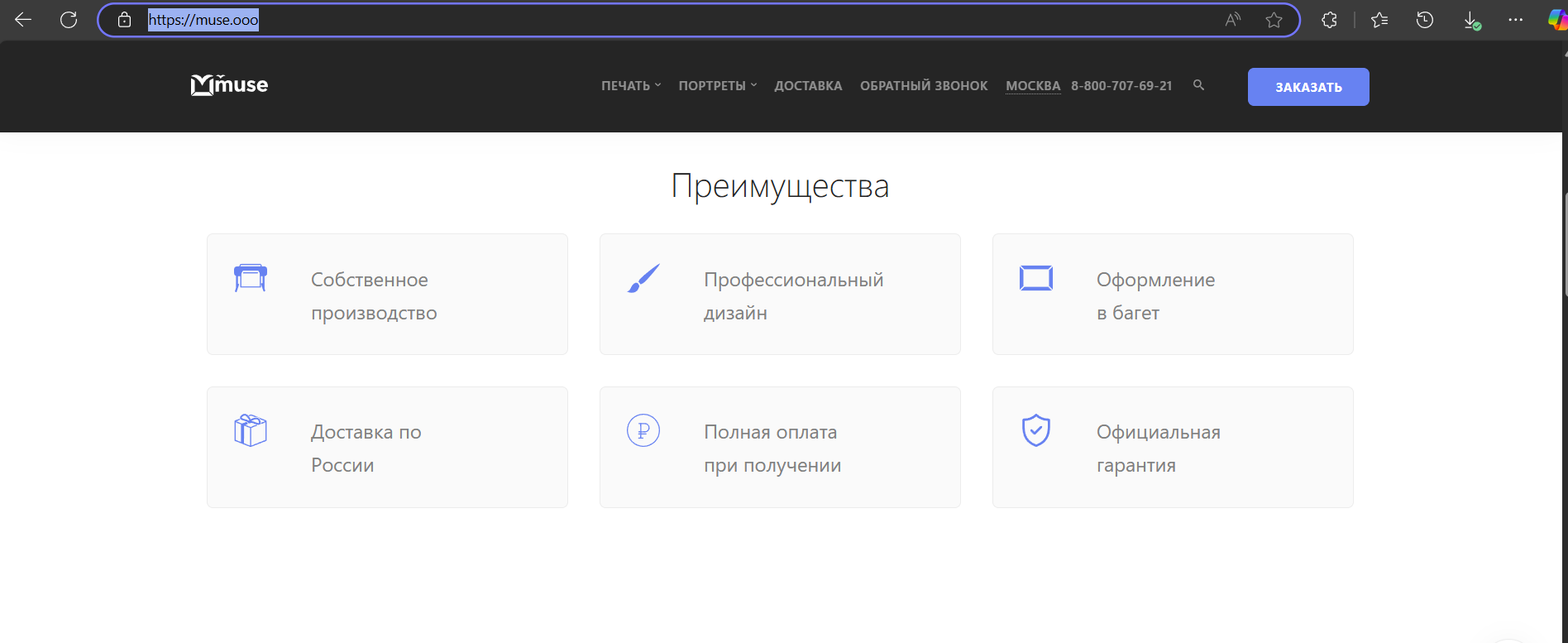
Task: Click the shield icon for Официальная гарантия
Action: (x=1036, y=430)
